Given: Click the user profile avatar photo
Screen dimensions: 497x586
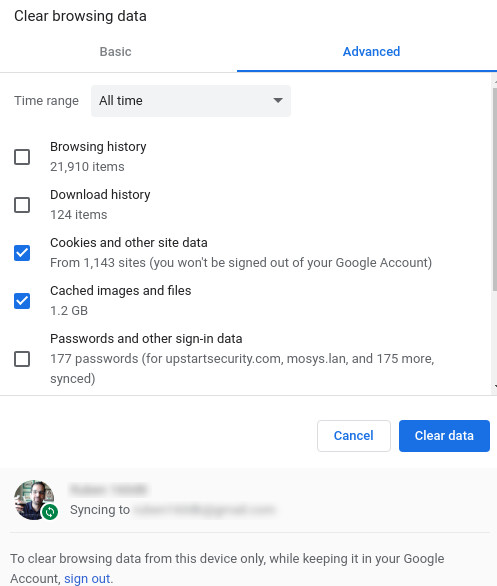Looking at the screenshot, I should (x=34, y=500).
